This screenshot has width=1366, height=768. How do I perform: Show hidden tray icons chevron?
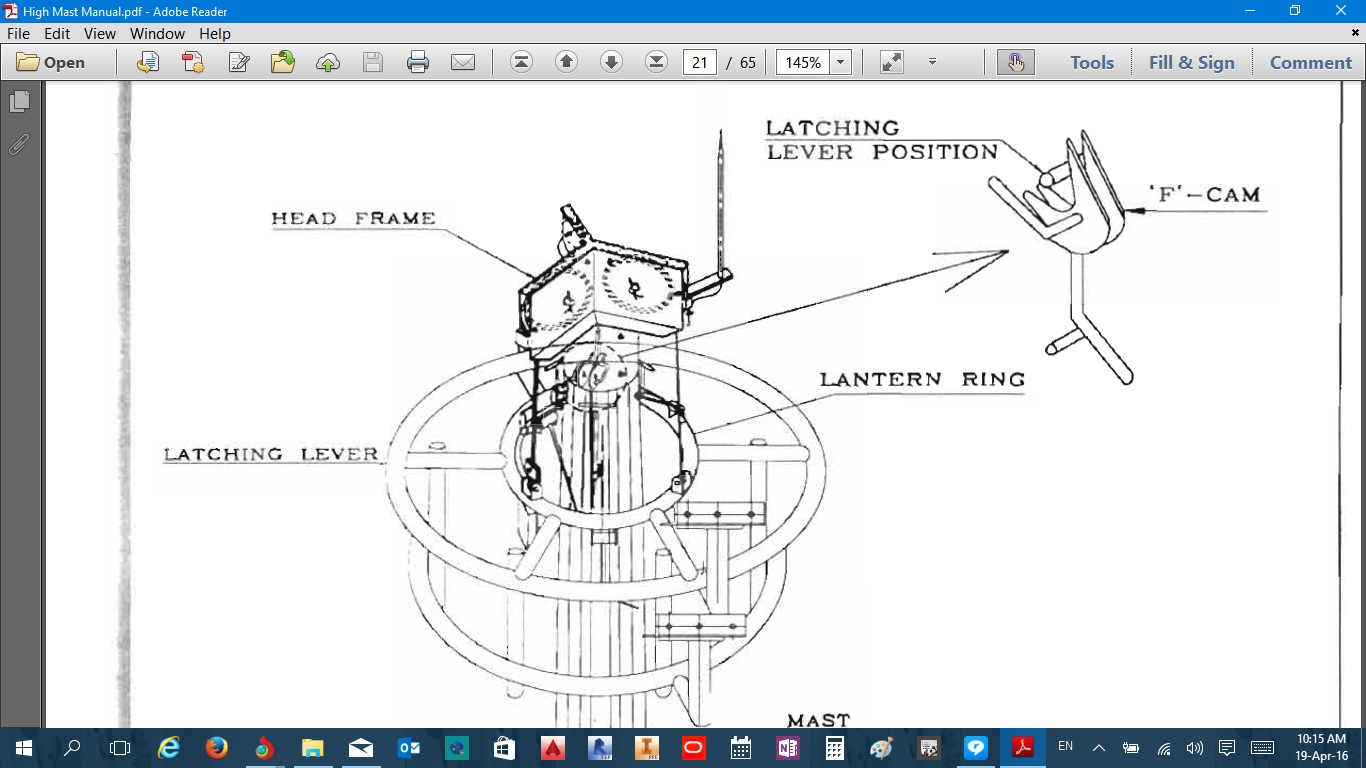(x=1098, y=748)
